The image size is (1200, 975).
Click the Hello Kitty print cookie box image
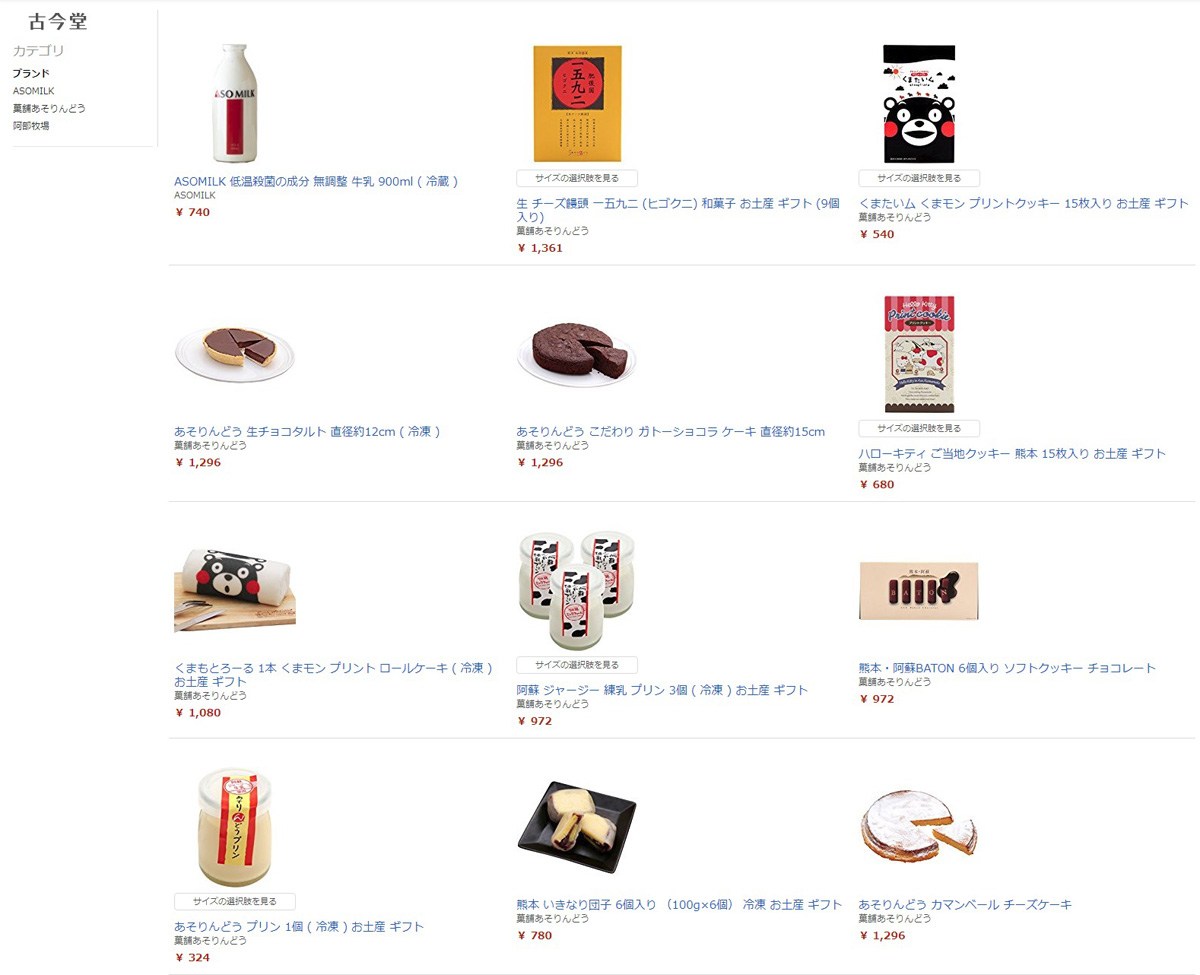click(919, 354)
